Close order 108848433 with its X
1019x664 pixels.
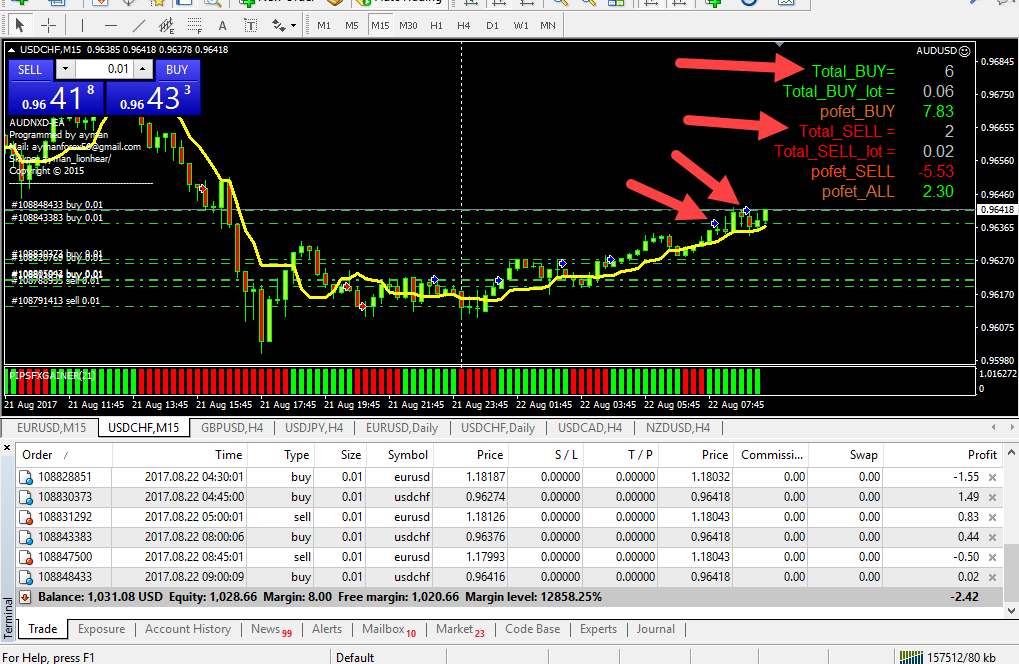tap(992, 578)
